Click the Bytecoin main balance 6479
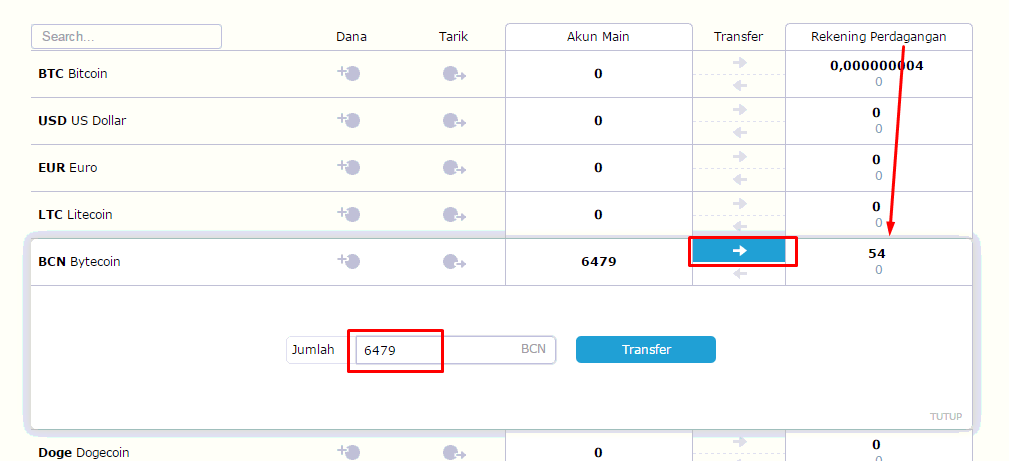Viewport: 1009px width, 461px height. click(x=598, y=262)
